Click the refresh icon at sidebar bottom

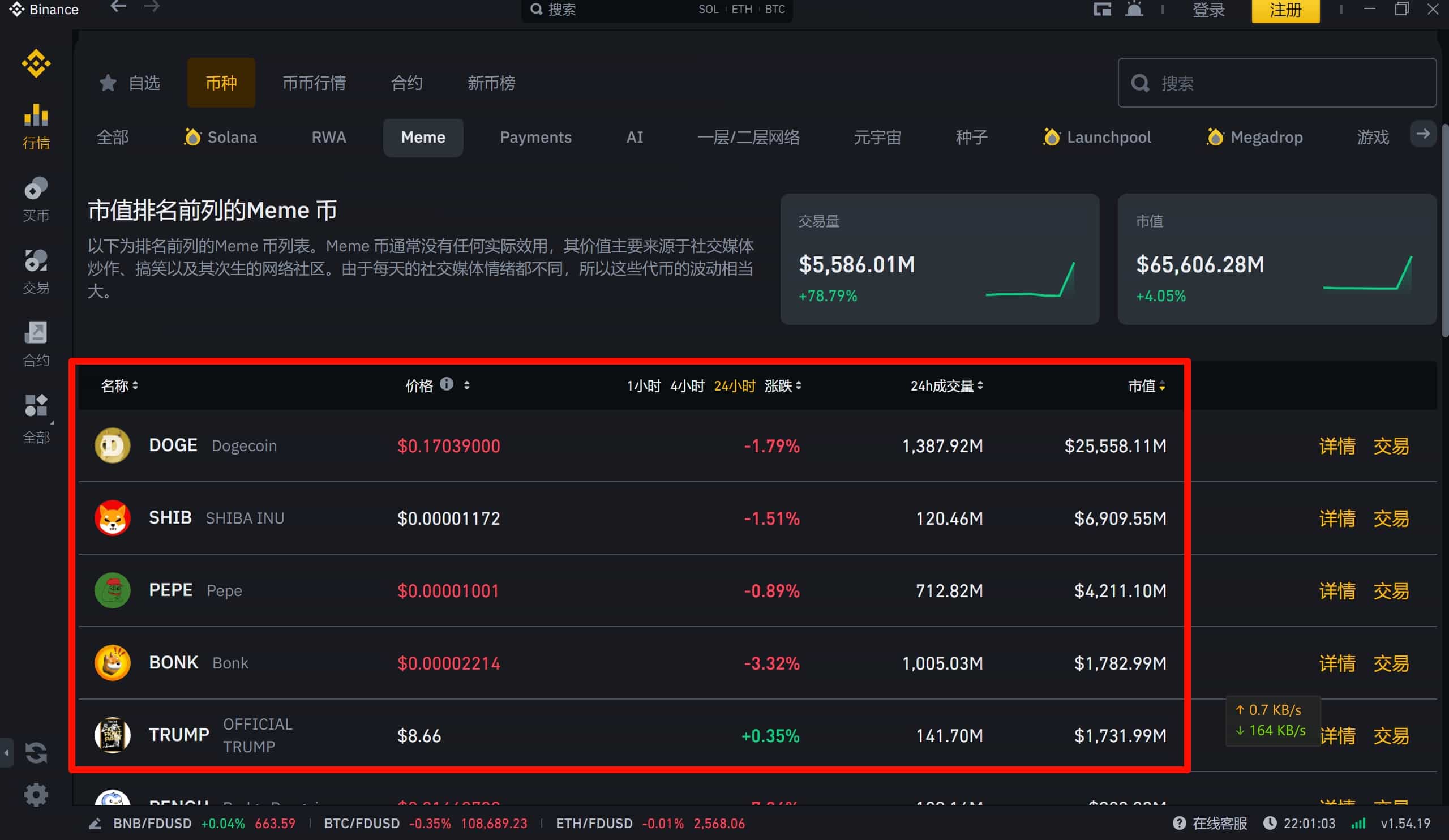pos(36,753)
